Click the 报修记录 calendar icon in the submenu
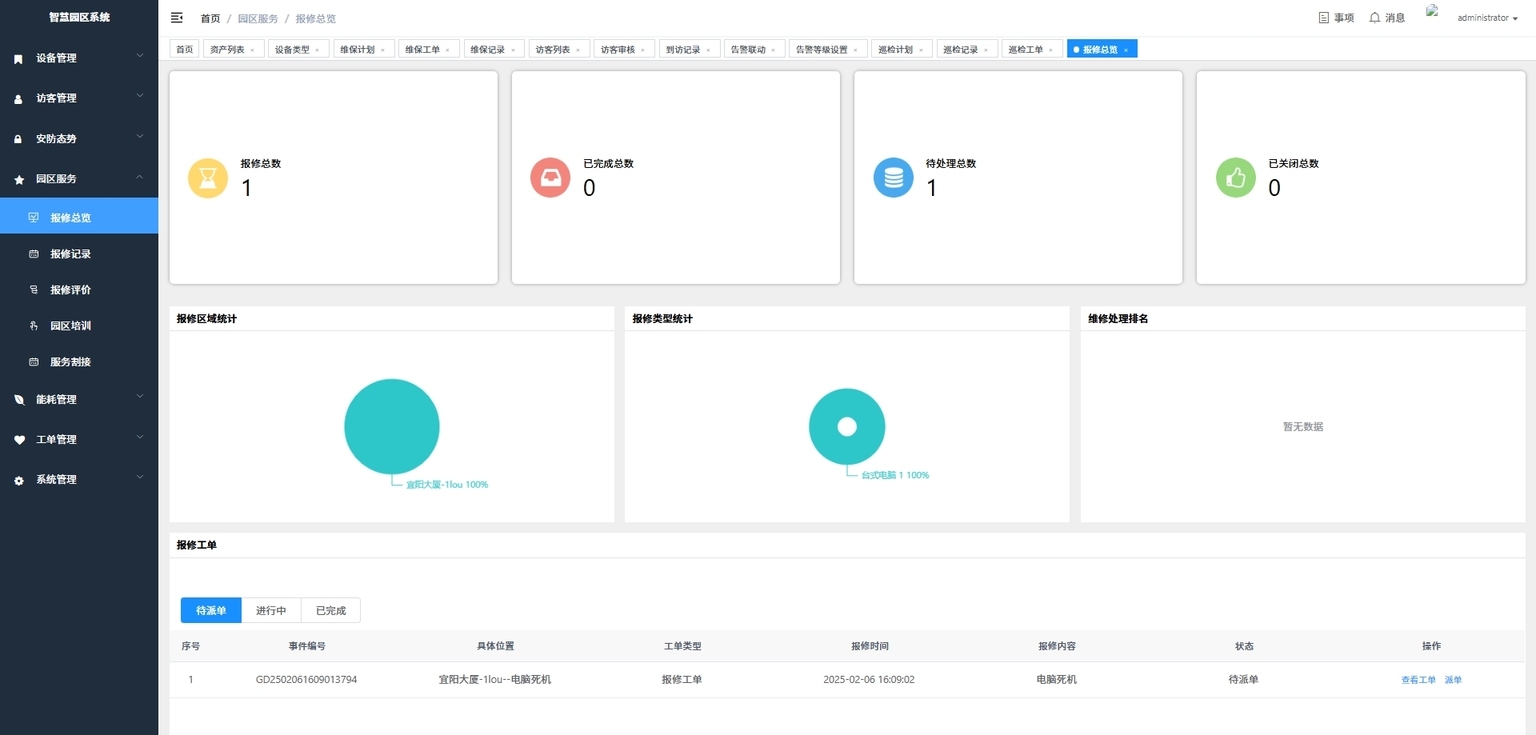 click(x=34, y=254)
